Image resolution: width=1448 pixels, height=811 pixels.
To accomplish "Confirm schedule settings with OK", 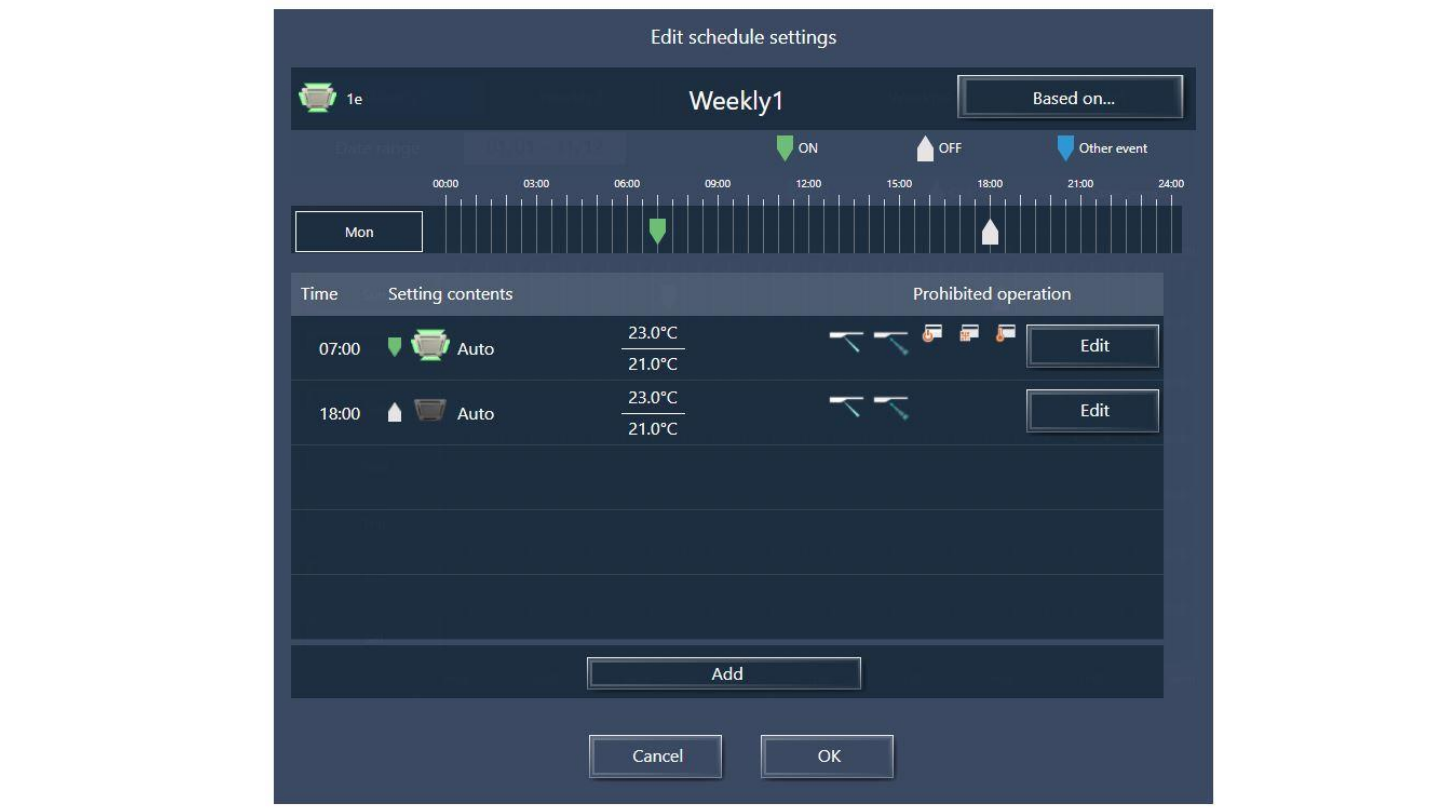I will pyautogui.click(x=827, y=756).
